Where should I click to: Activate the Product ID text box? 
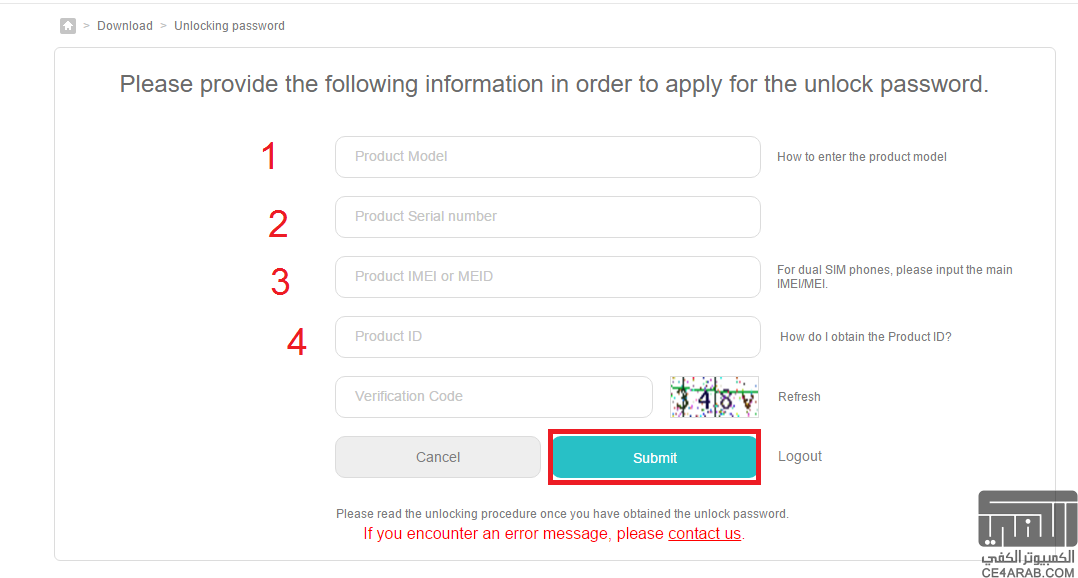(x=547, y=337)
